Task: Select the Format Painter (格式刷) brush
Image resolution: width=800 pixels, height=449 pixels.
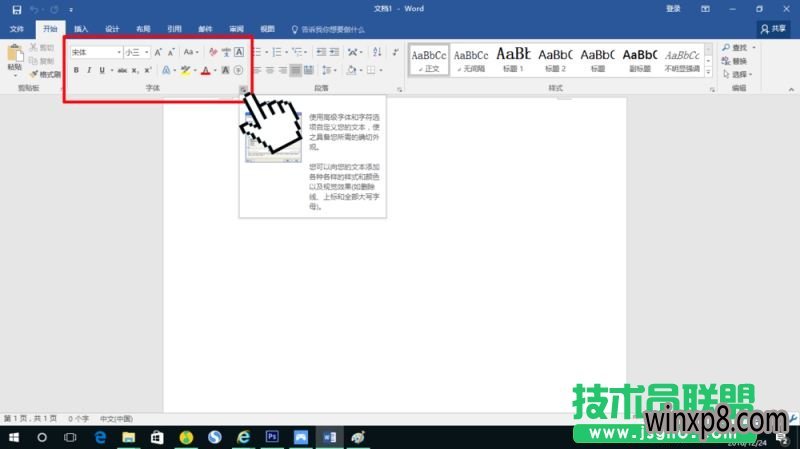Action: pos(45,74)
